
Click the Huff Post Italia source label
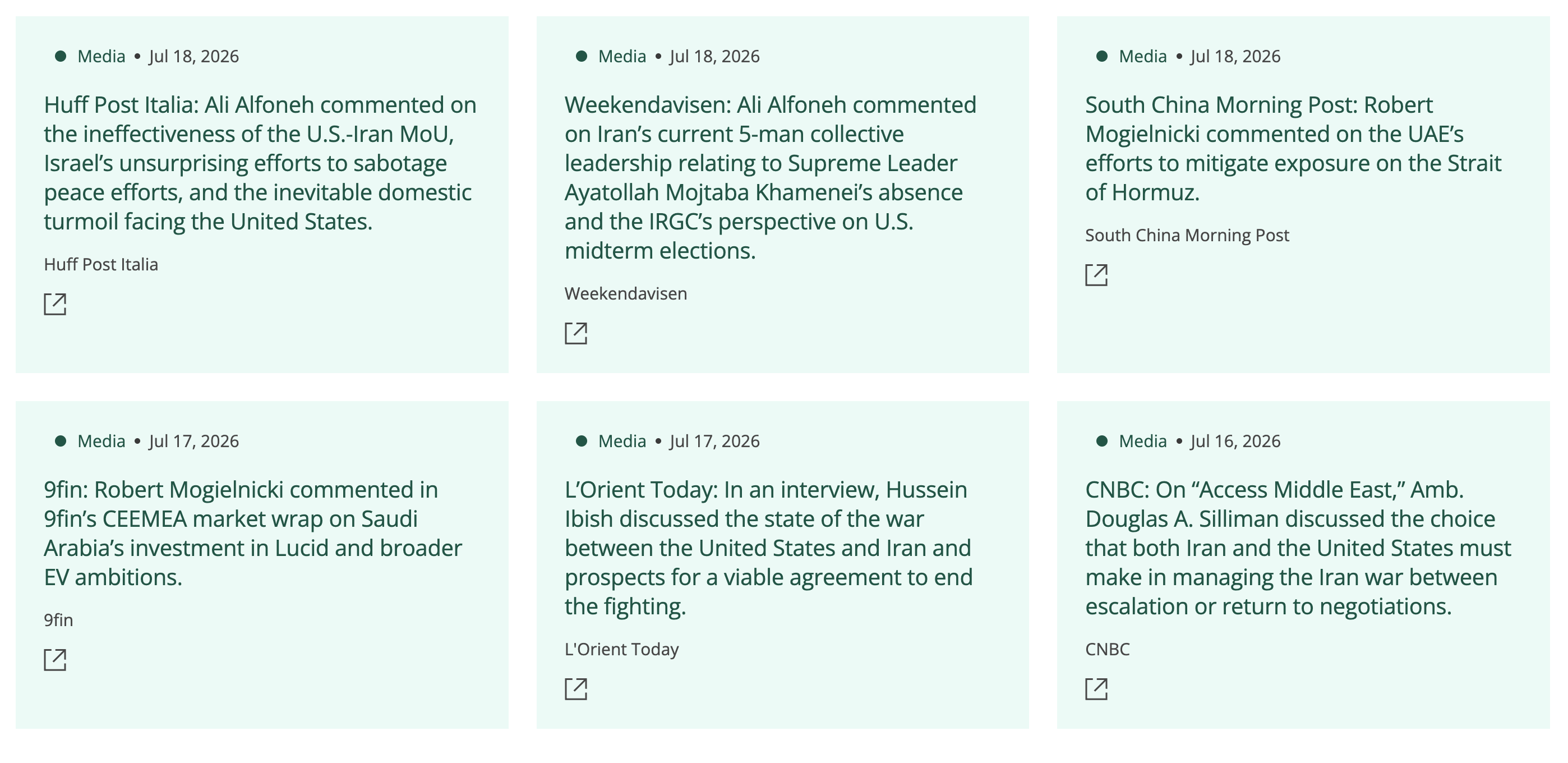pos(100,264)
